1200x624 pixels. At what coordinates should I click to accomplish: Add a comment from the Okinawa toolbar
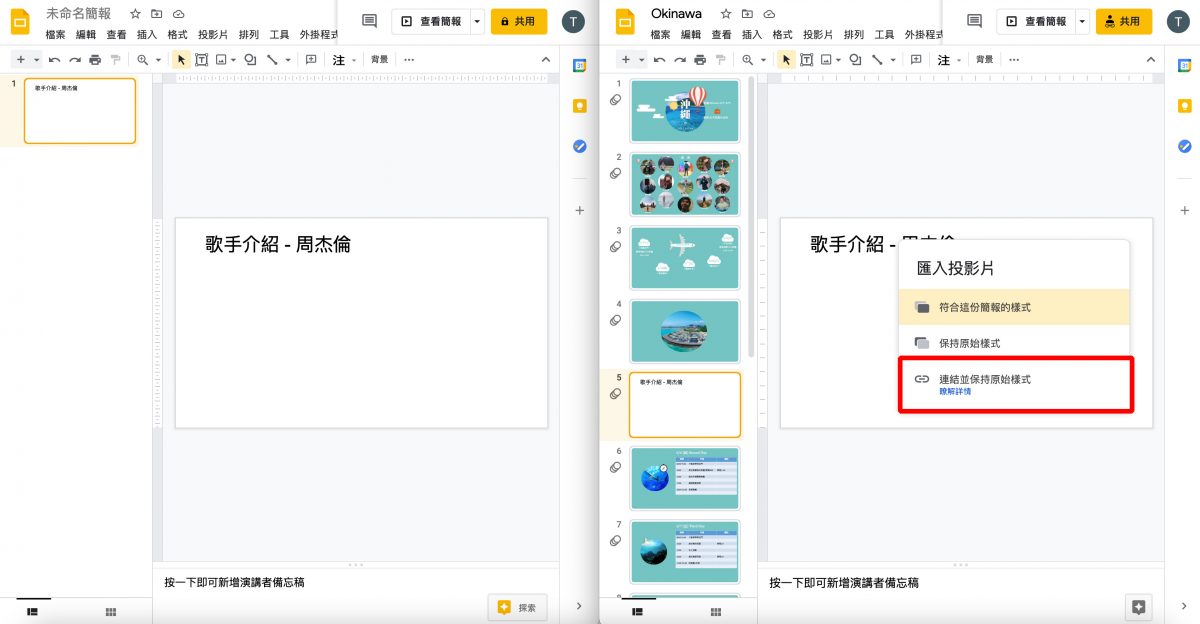[x=916, y=60]
